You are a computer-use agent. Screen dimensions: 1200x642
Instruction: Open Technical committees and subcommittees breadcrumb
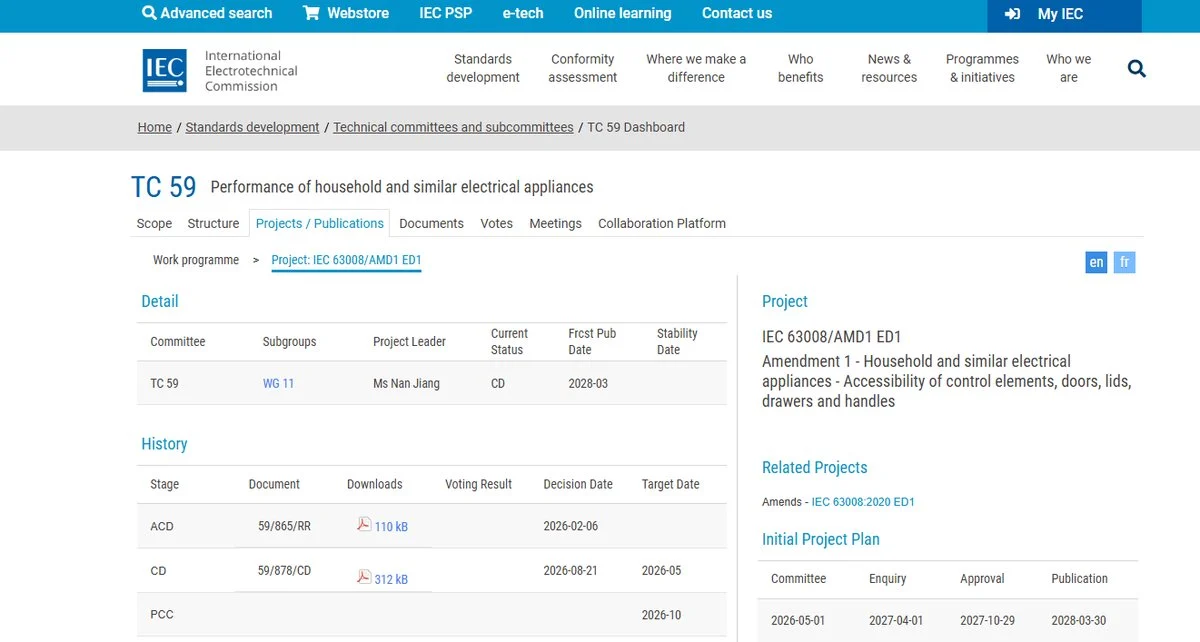tap(453, 127)
